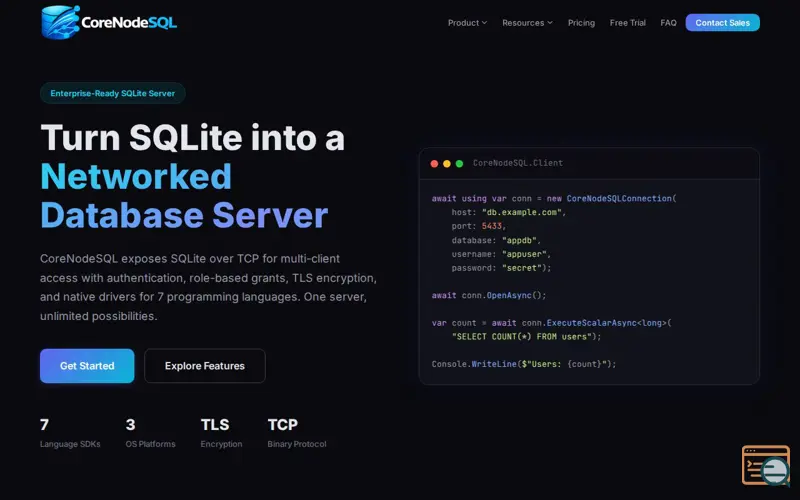
Task: Click the "TCP Binary Protocol" stat
Action: point(297,433)
